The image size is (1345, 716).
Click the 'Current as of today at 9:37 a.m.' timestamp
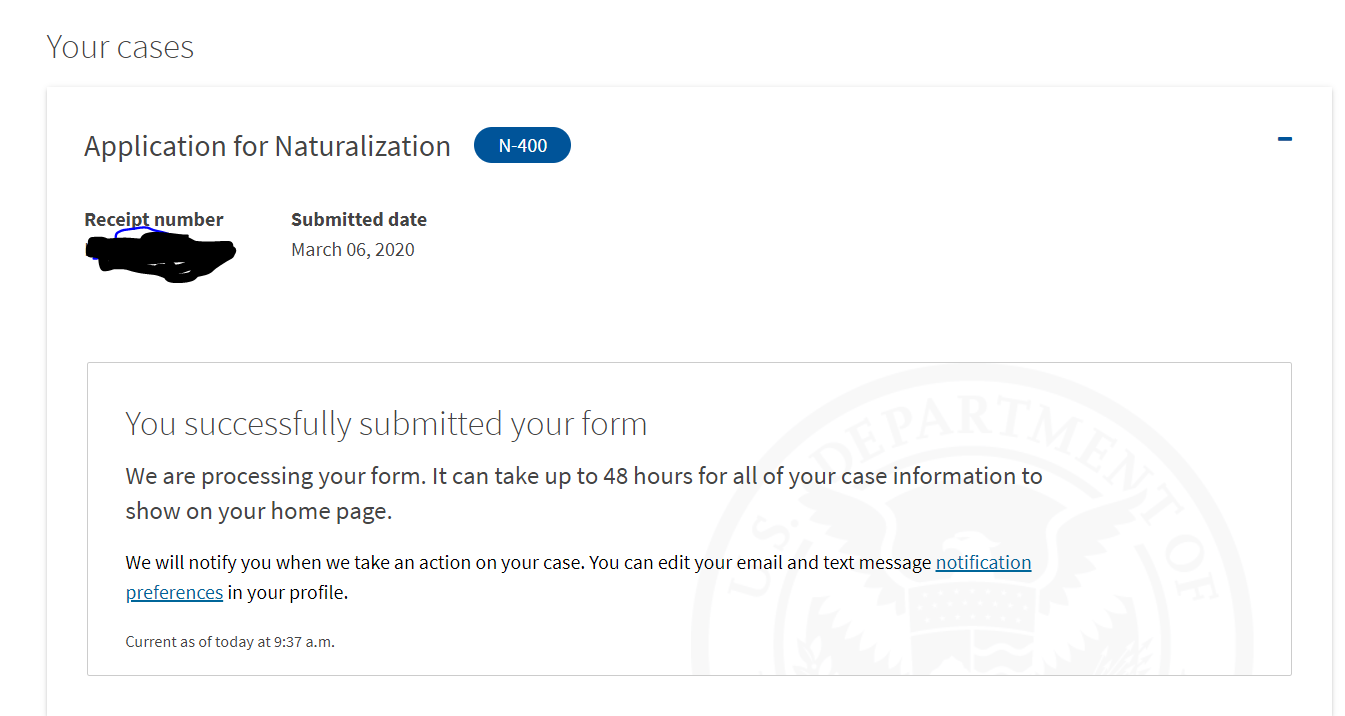coord(230,642)
